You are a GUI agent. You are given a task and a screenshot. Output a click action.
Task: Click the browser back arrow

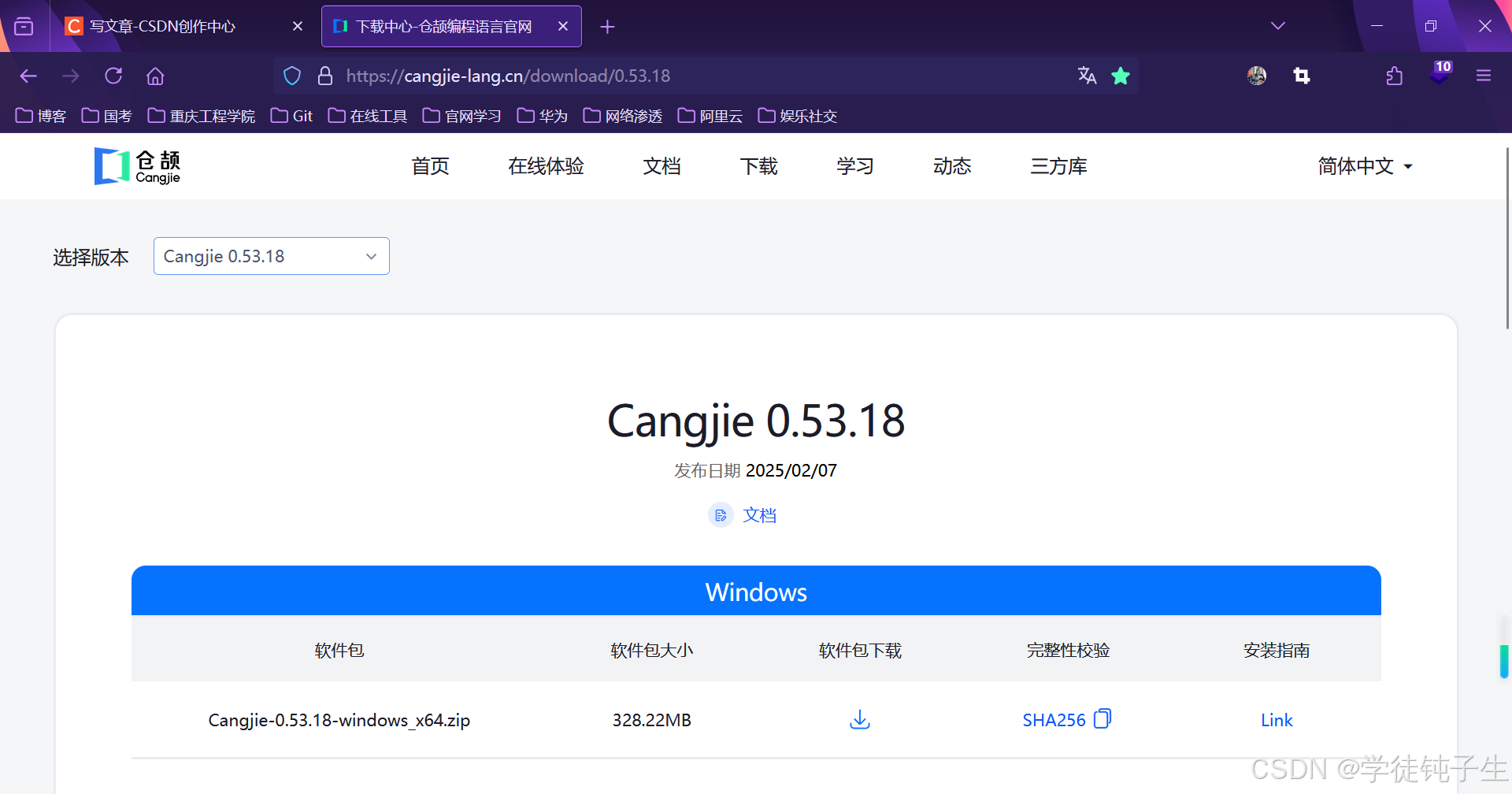tap(28, 76)
